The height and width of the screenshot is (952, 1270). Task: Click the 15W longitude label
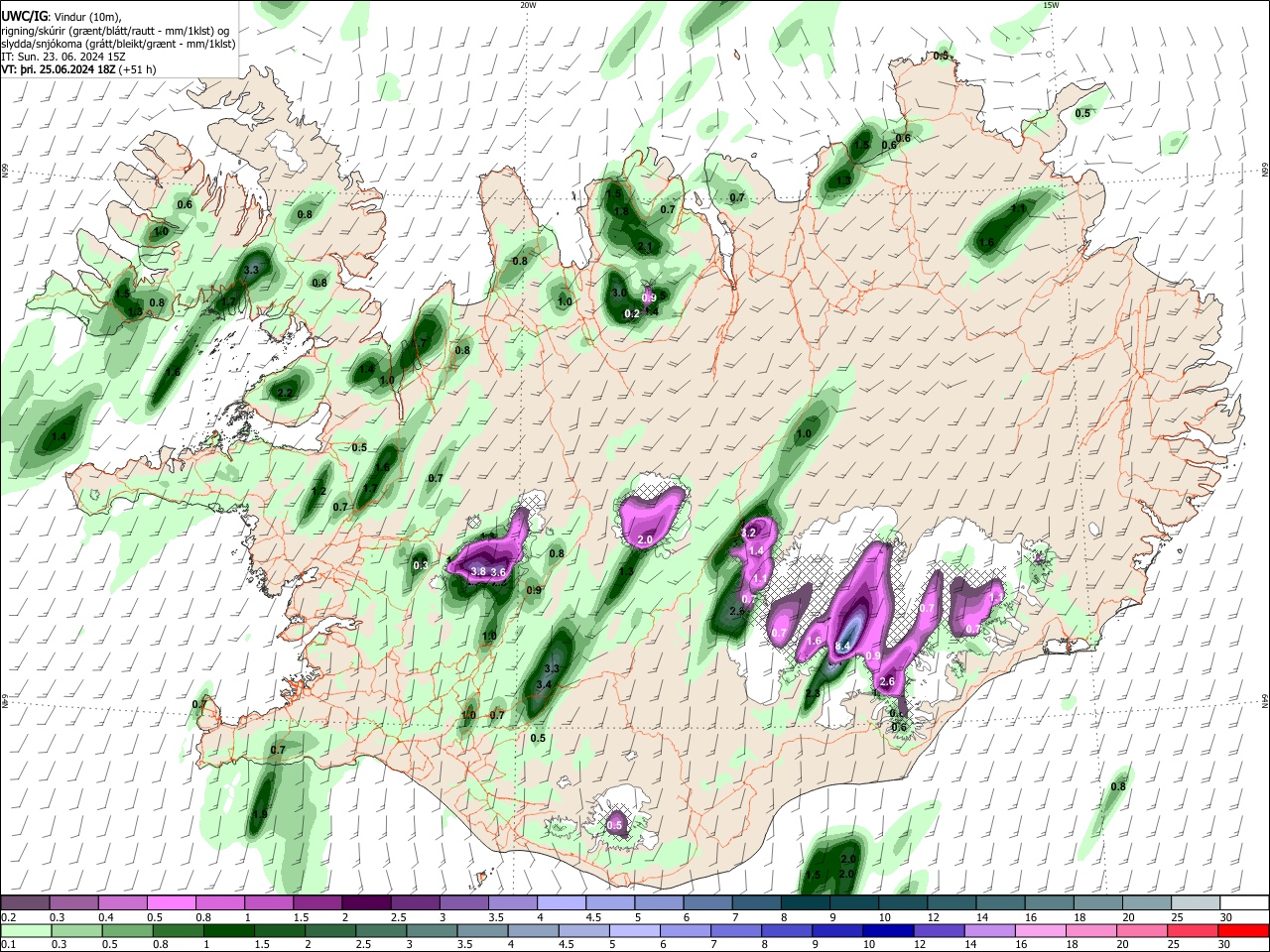(1051, 5)
